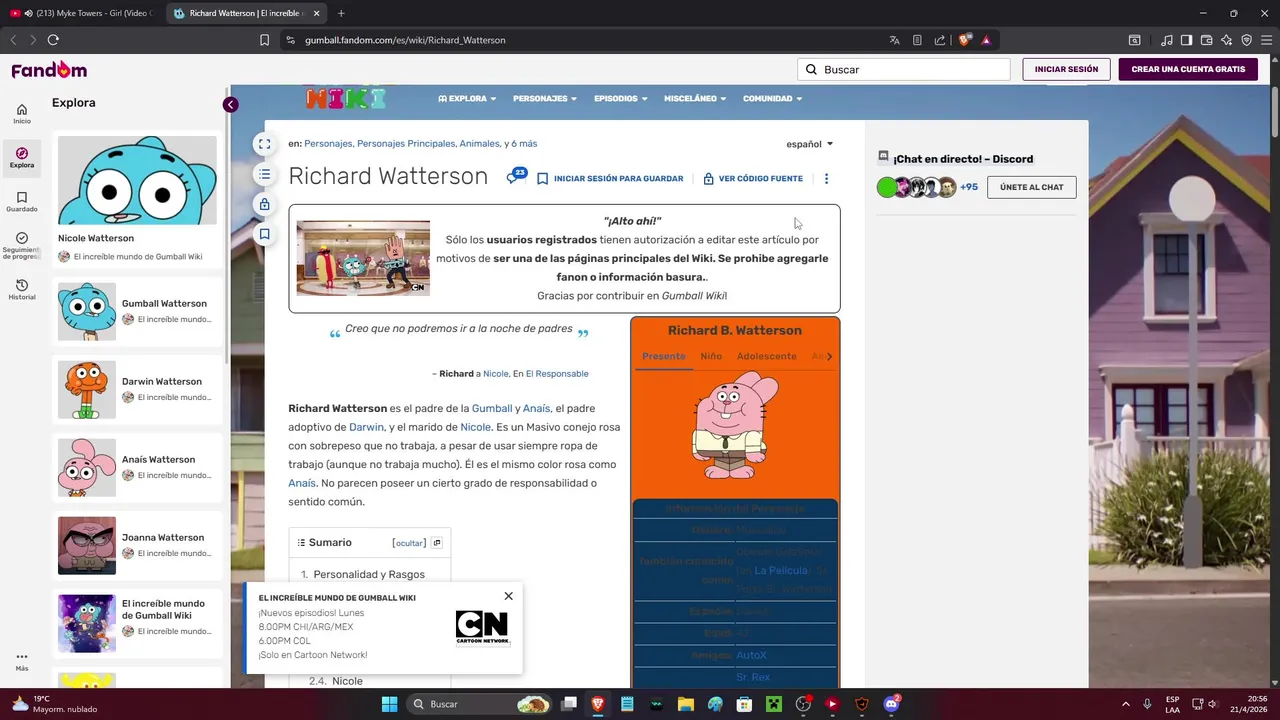Open a new browser tab
Image resolution: width=1280 pixels, height=720 pixels.
pyautogui.click(x=341, y=13)
